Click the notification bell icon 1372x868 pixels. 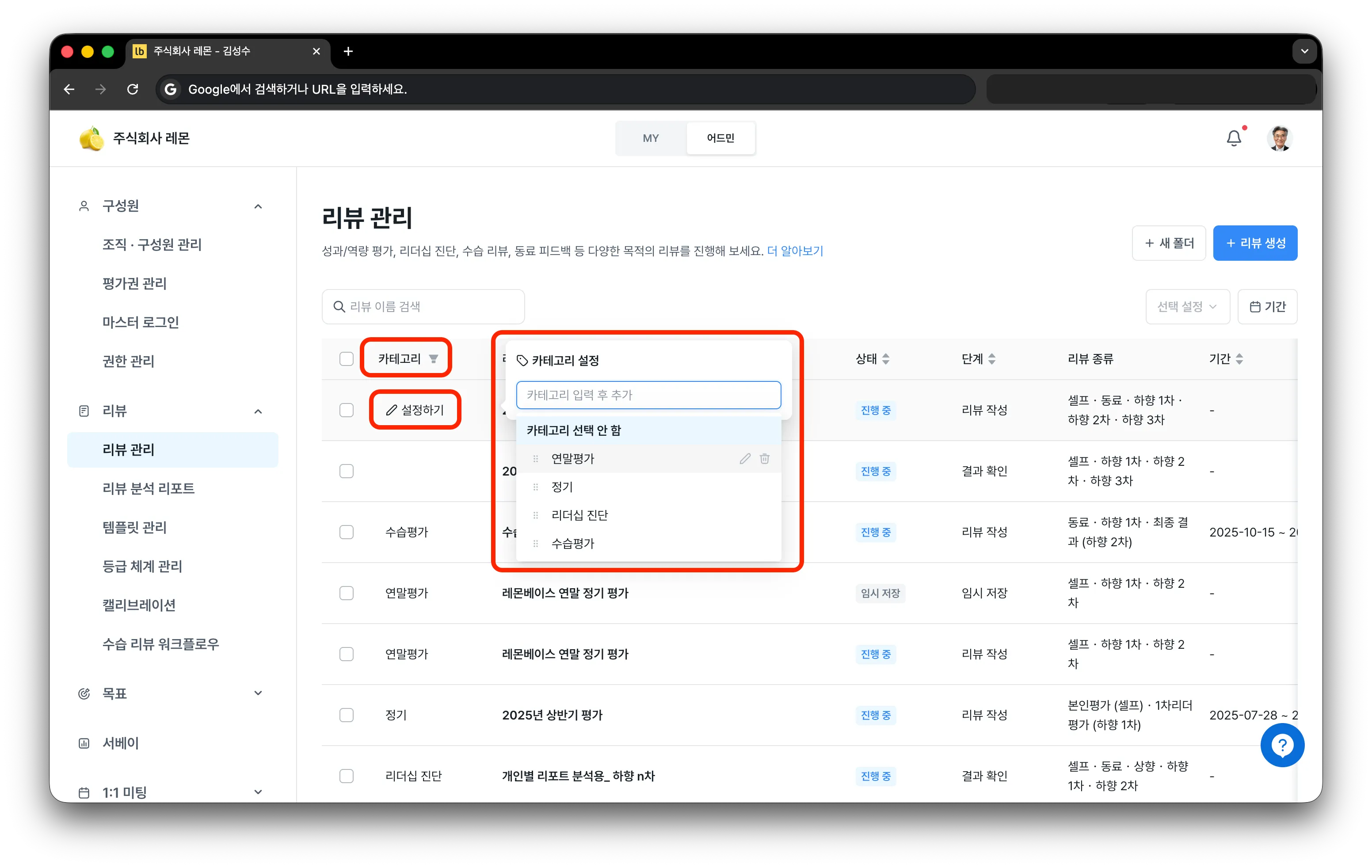click(1234, 138)
